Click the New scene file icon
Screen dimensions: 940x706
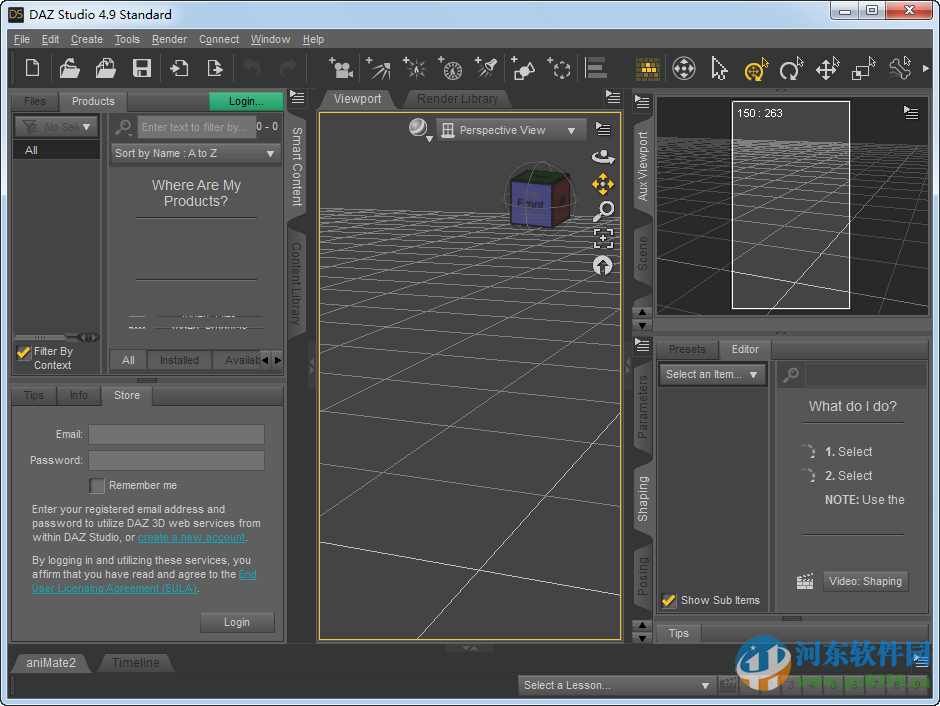(33, 69)
